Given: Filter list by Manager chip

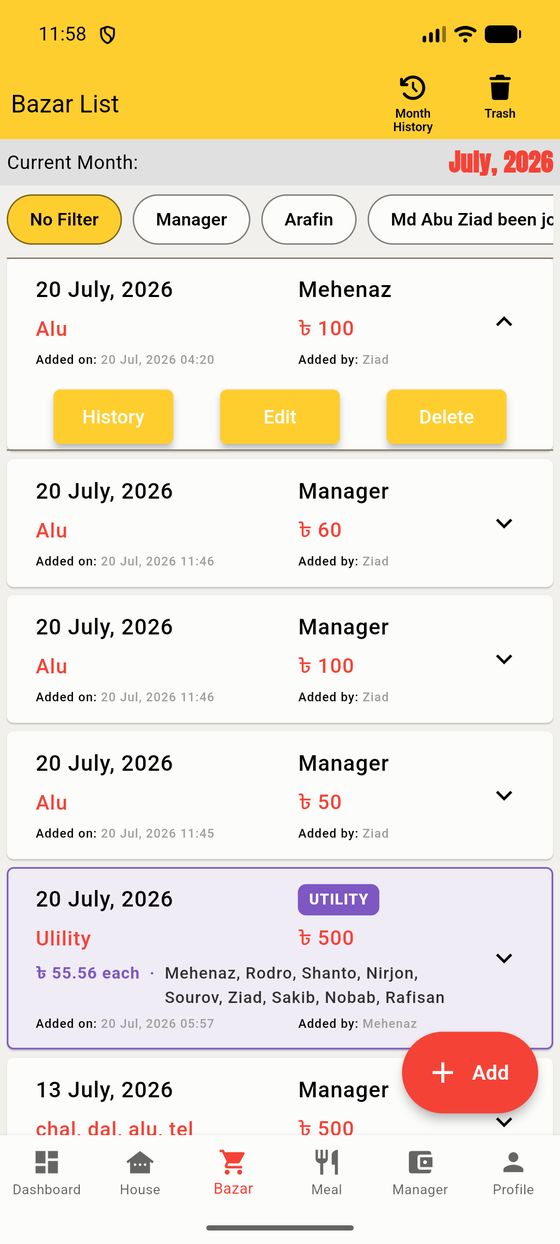Looking at the screenshot, I should (191, 219).
